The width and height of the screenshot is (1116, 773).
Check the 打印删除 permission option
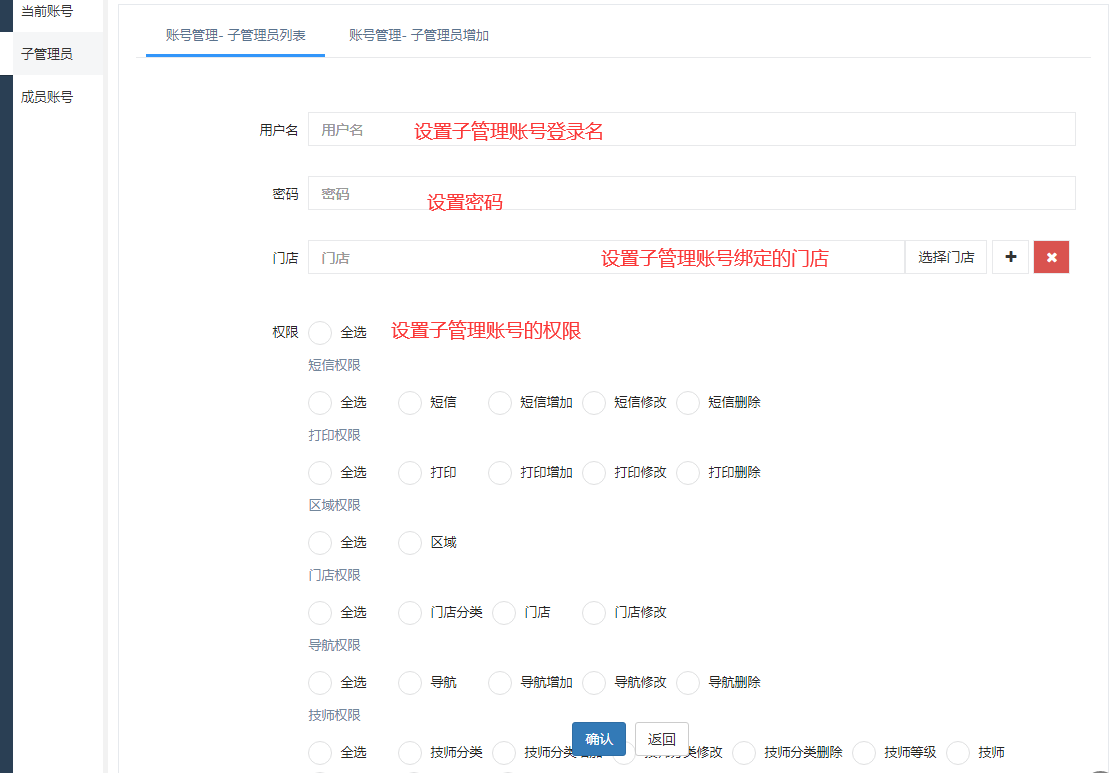[x=688, y=472]
